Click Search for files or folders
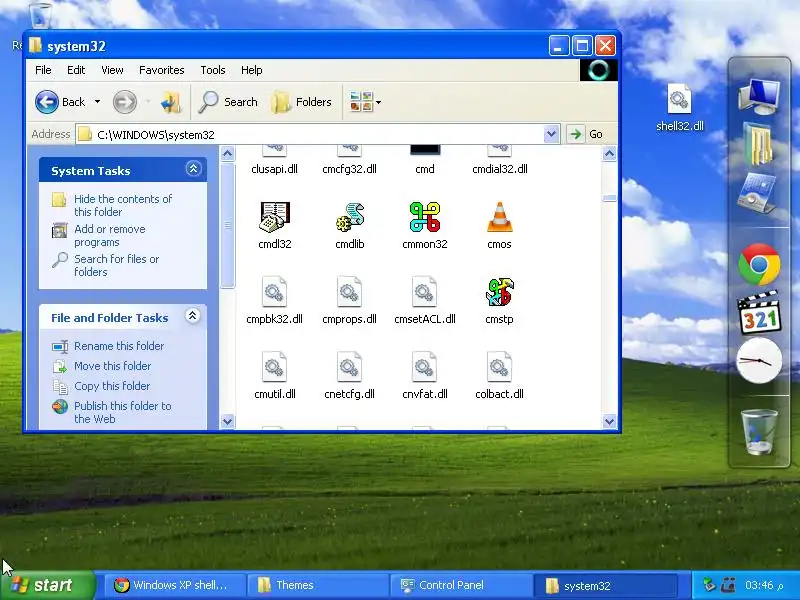 point(116,265)
